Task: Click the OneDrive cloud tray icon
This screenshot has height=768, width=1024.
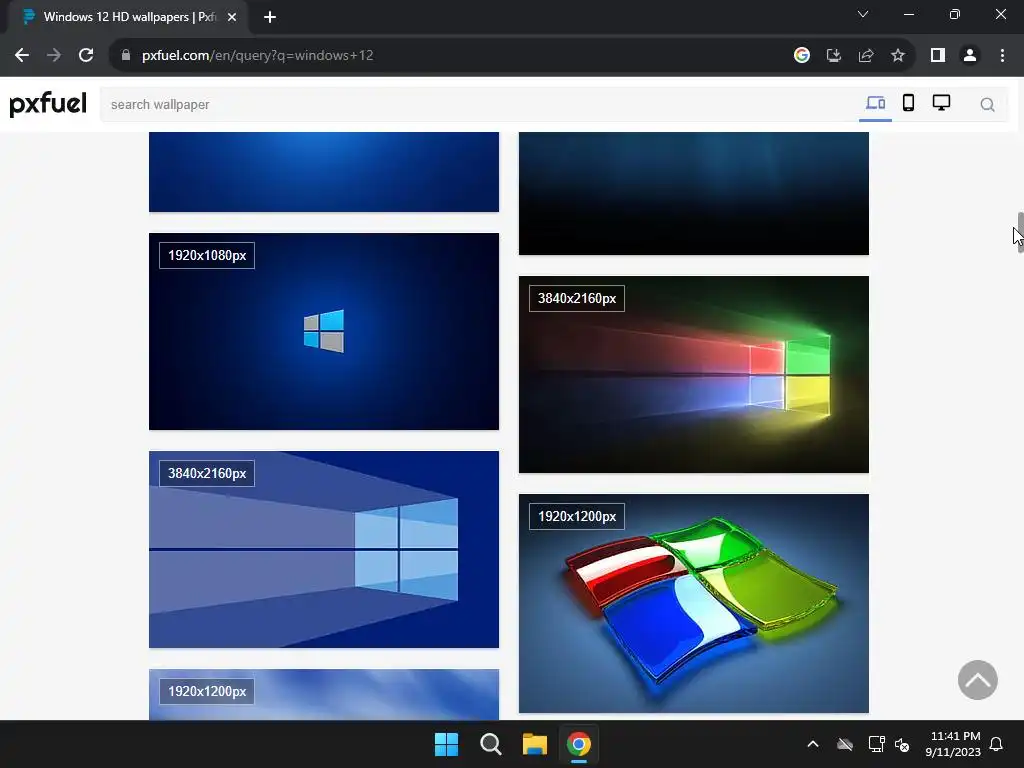Action: click(845, 744)
